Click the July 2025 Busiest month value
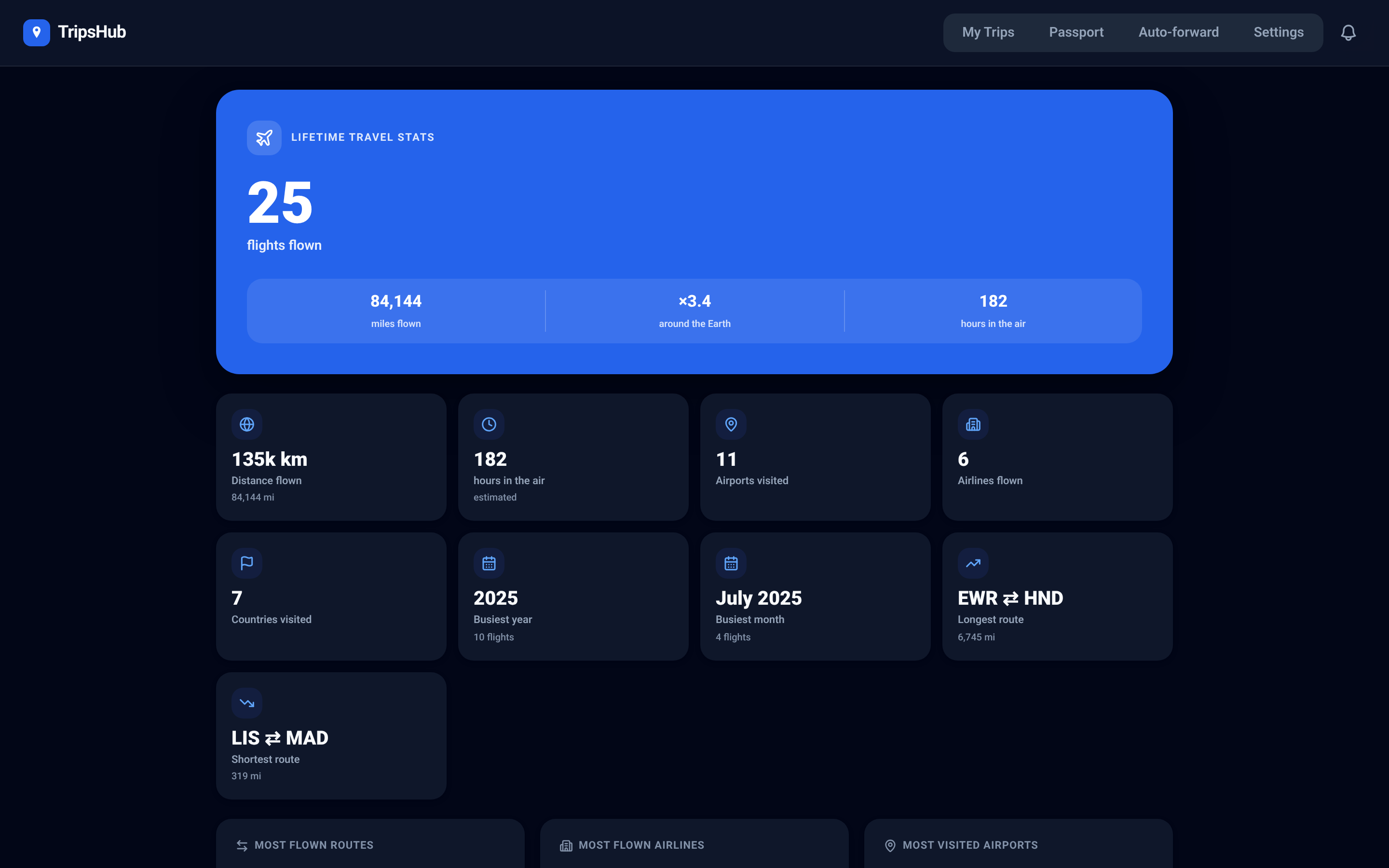Screen dimensions: 1389x868 pos(758,598)
